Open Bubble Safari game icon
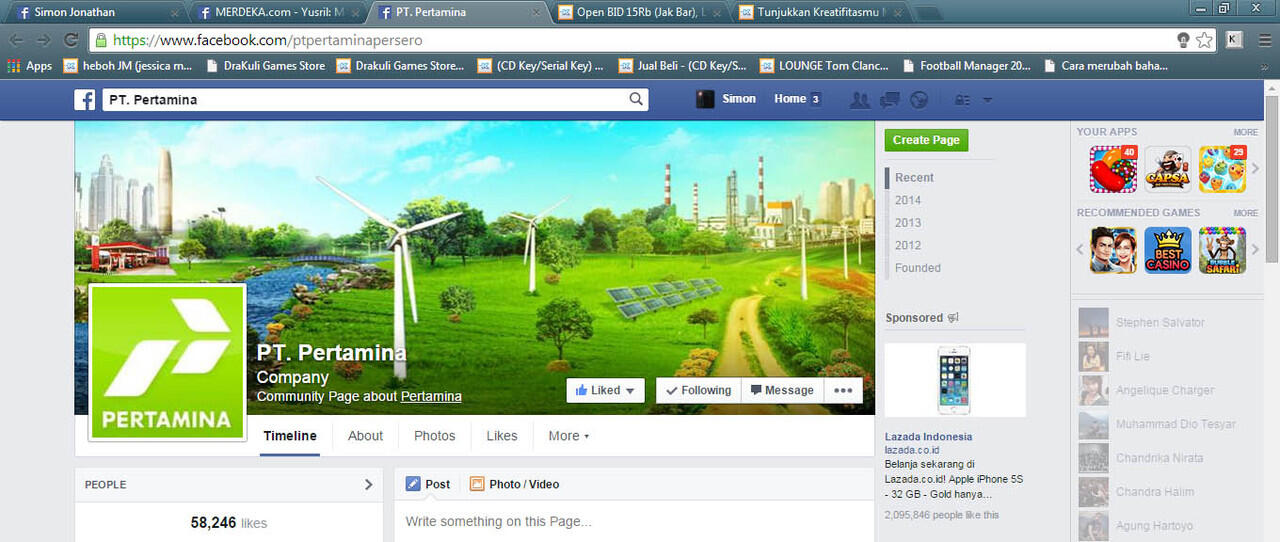Screen dimensions: 1280x542 point(1222,250)
